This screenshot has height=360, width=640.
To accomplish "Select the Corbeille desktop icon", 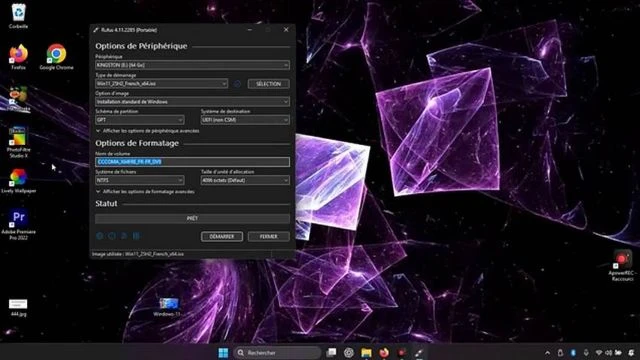I will coord(18,16).
